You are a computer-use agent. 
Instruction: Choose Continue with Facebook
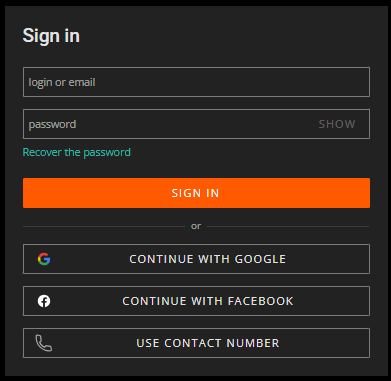coord(196,301)
